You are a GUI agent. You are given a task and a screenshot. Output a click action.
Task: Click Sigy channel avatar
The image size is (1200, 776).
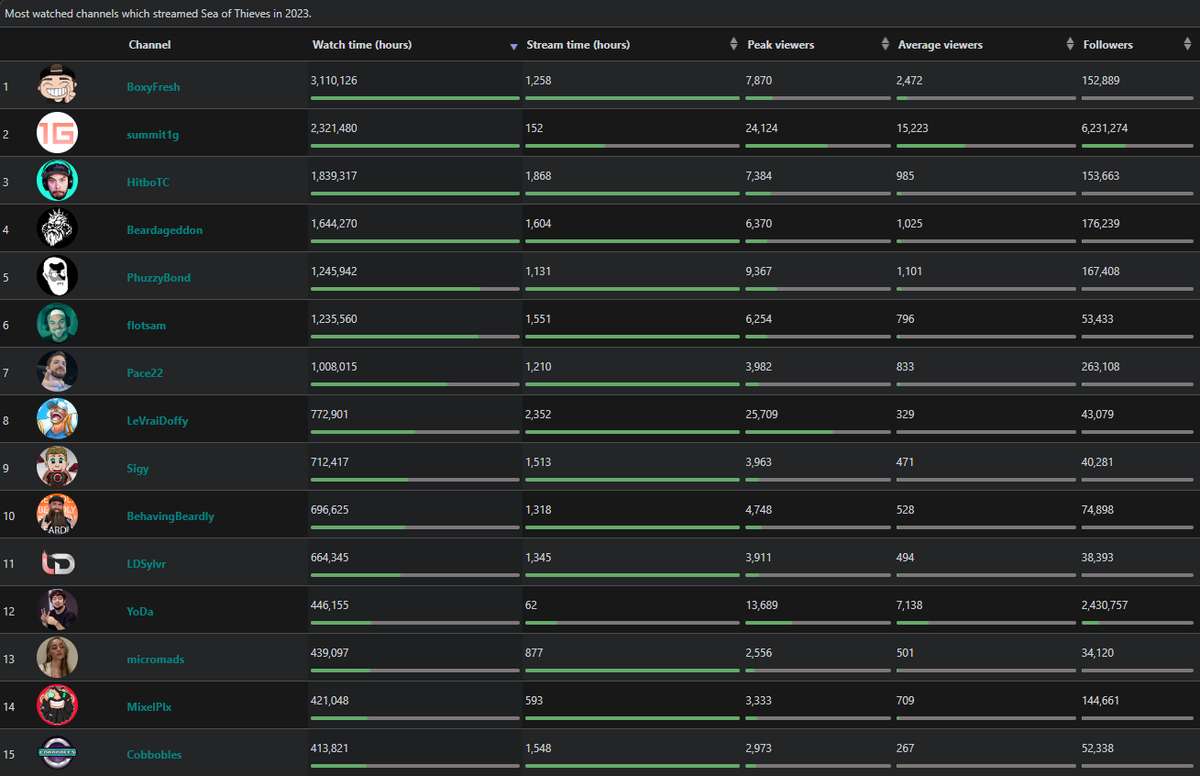(x=57, y=468)
